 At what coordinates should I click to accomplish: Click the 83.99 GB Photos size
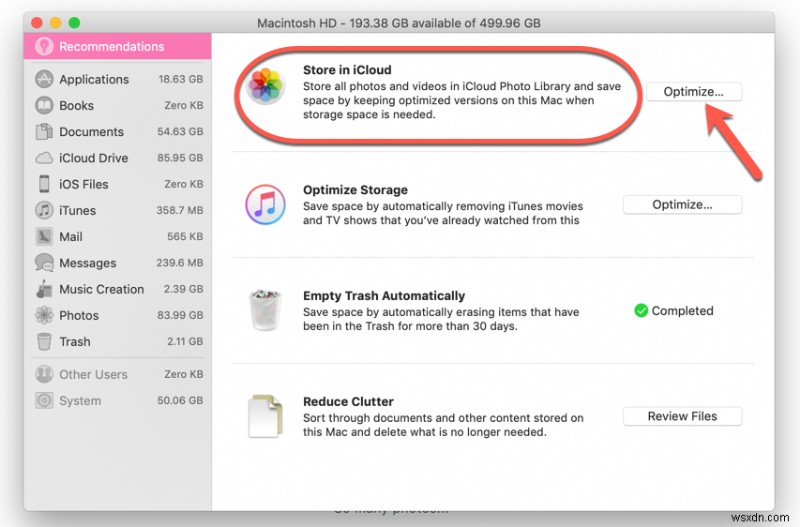(180, 315)
